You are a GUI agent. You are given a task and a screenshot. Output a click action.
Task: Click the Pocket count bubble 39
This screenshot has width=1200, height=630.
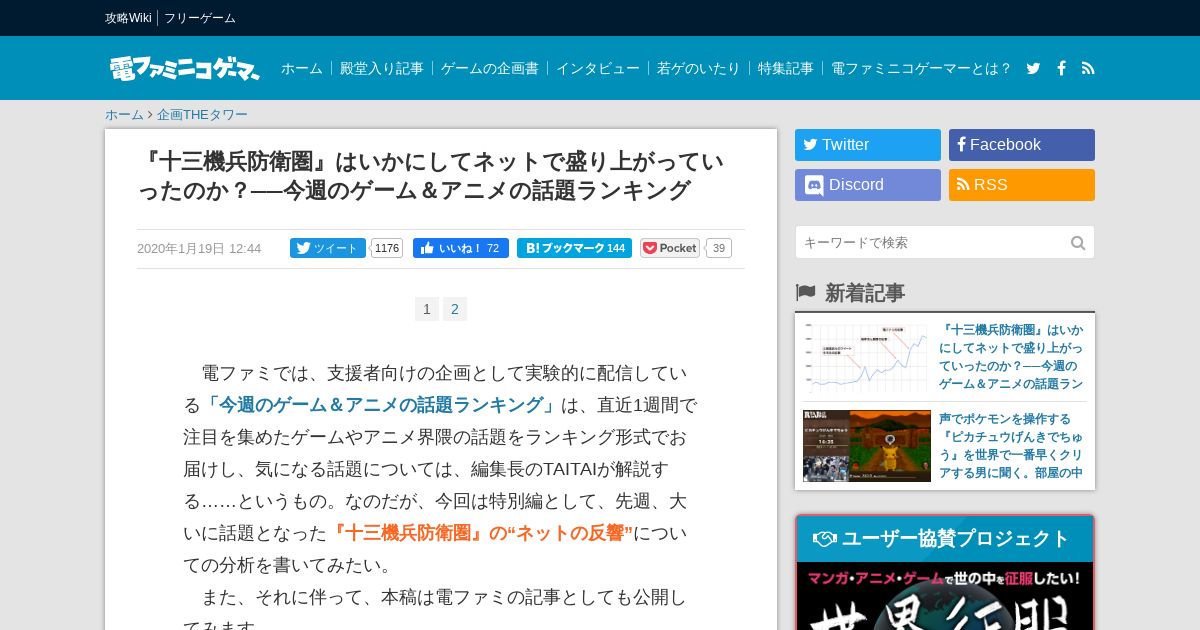click(719, 248)
